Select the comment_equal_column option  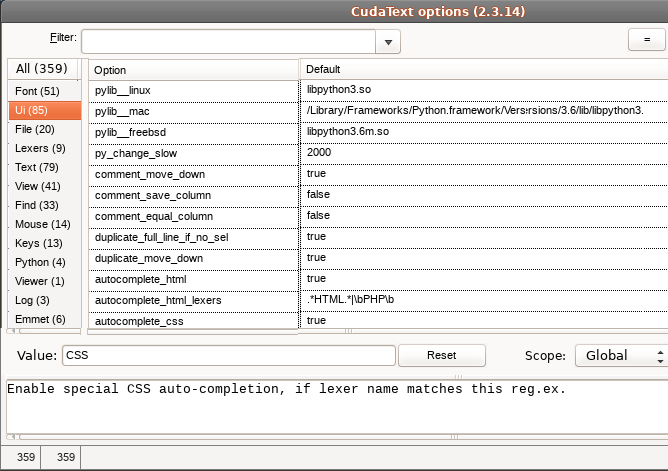[x=194, y=216]
